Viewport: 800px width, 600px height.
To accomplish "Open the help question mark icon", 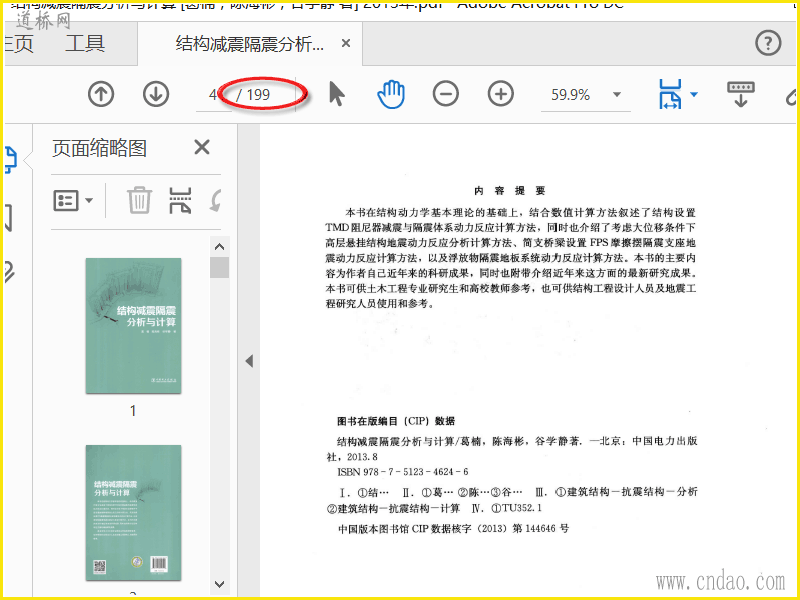I will 768,43.
